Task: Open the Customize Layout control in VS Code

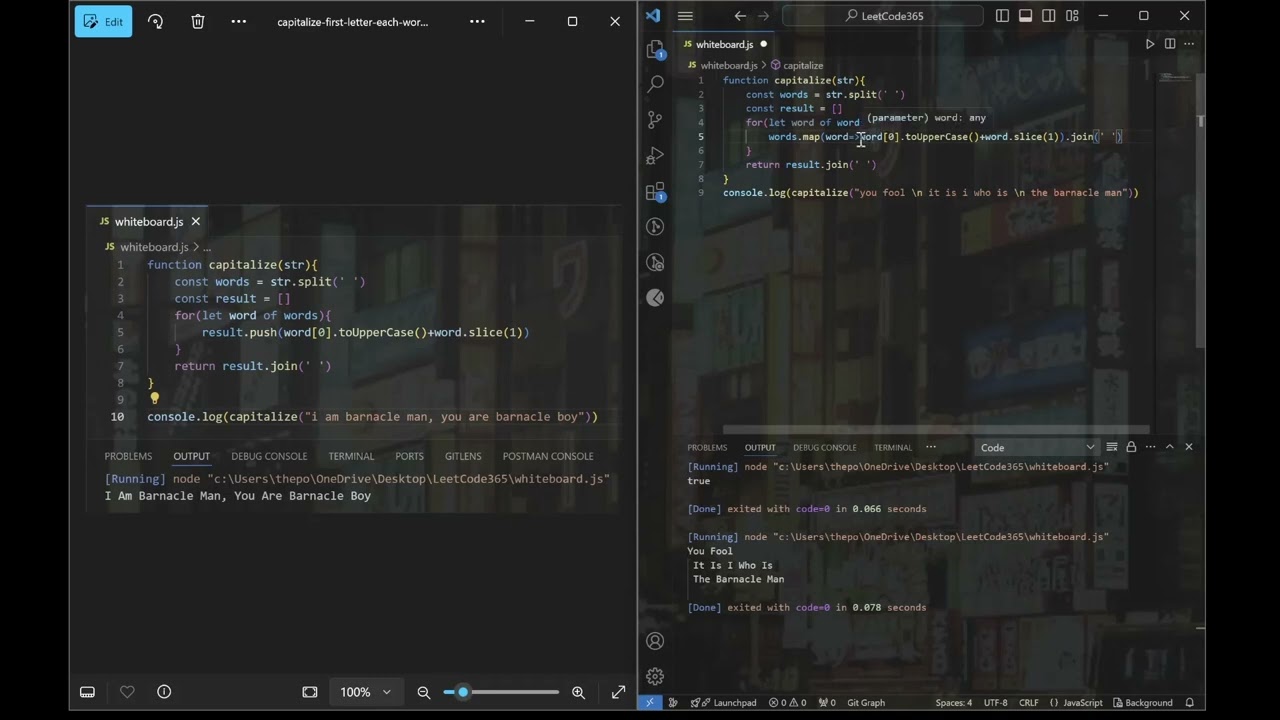Action: tap(1072, 16)
